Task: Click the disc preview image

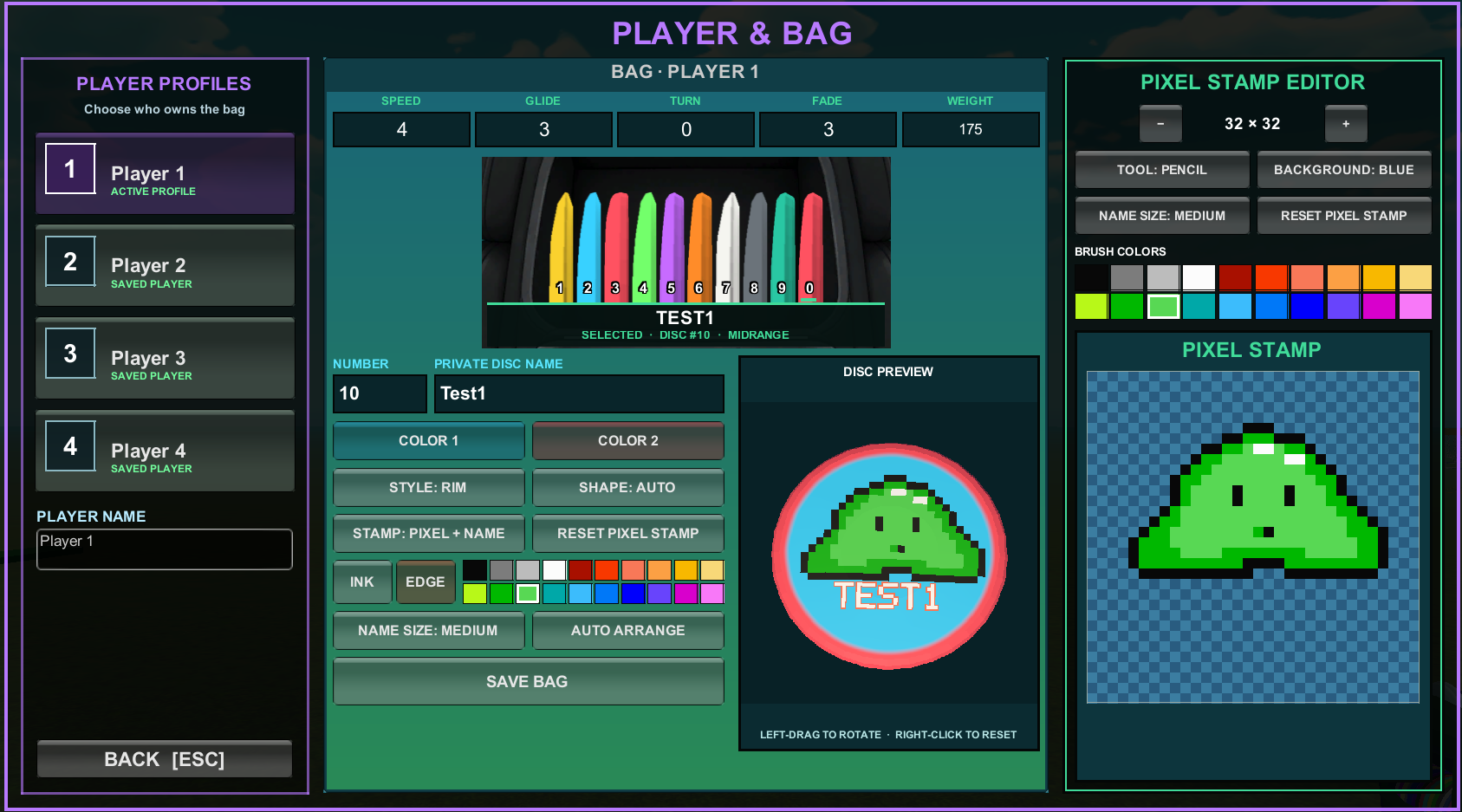Action: pyautogui.click(x=889, y=555)
